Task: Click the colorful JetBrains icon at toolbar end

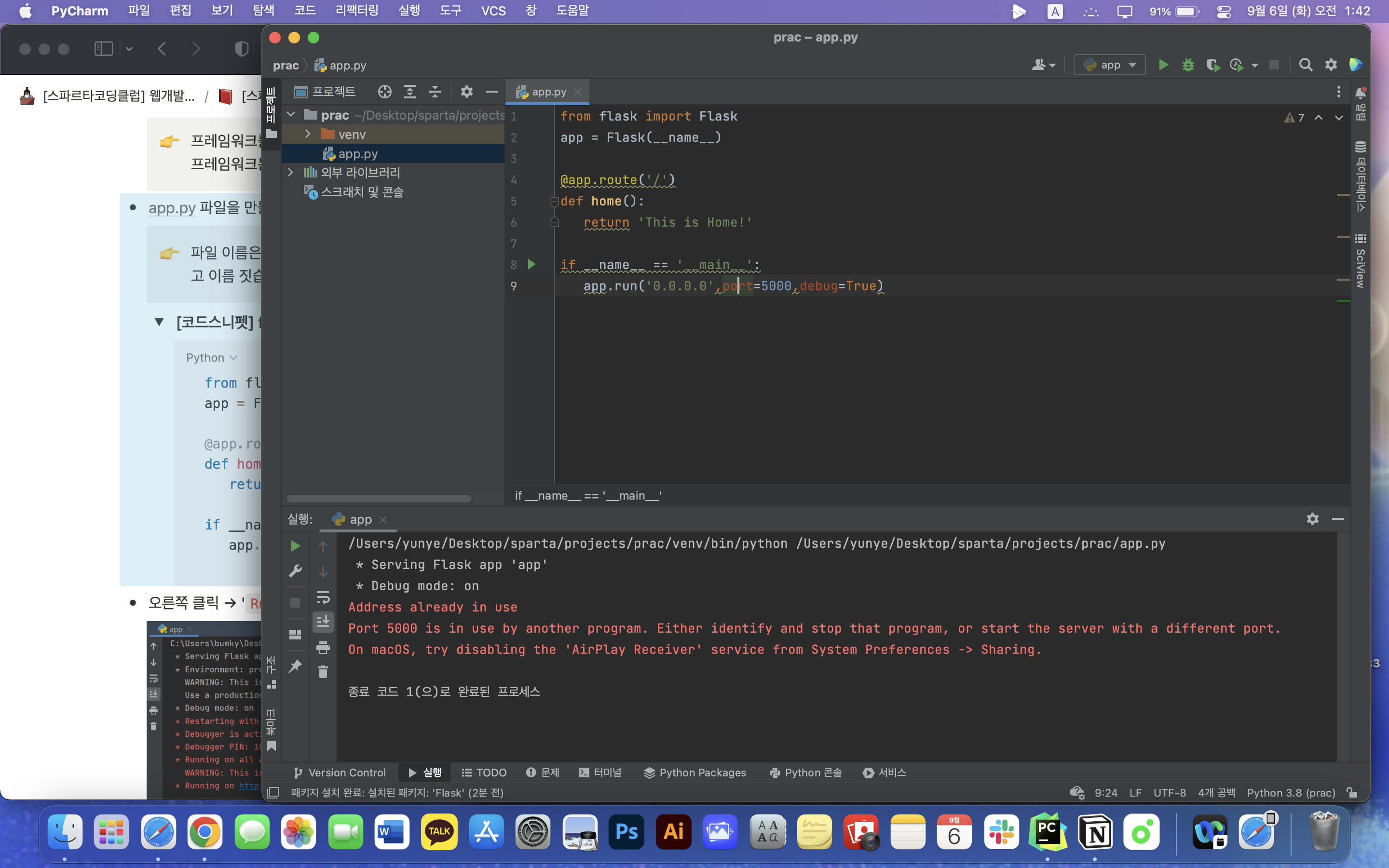Action: [1356, 65]
